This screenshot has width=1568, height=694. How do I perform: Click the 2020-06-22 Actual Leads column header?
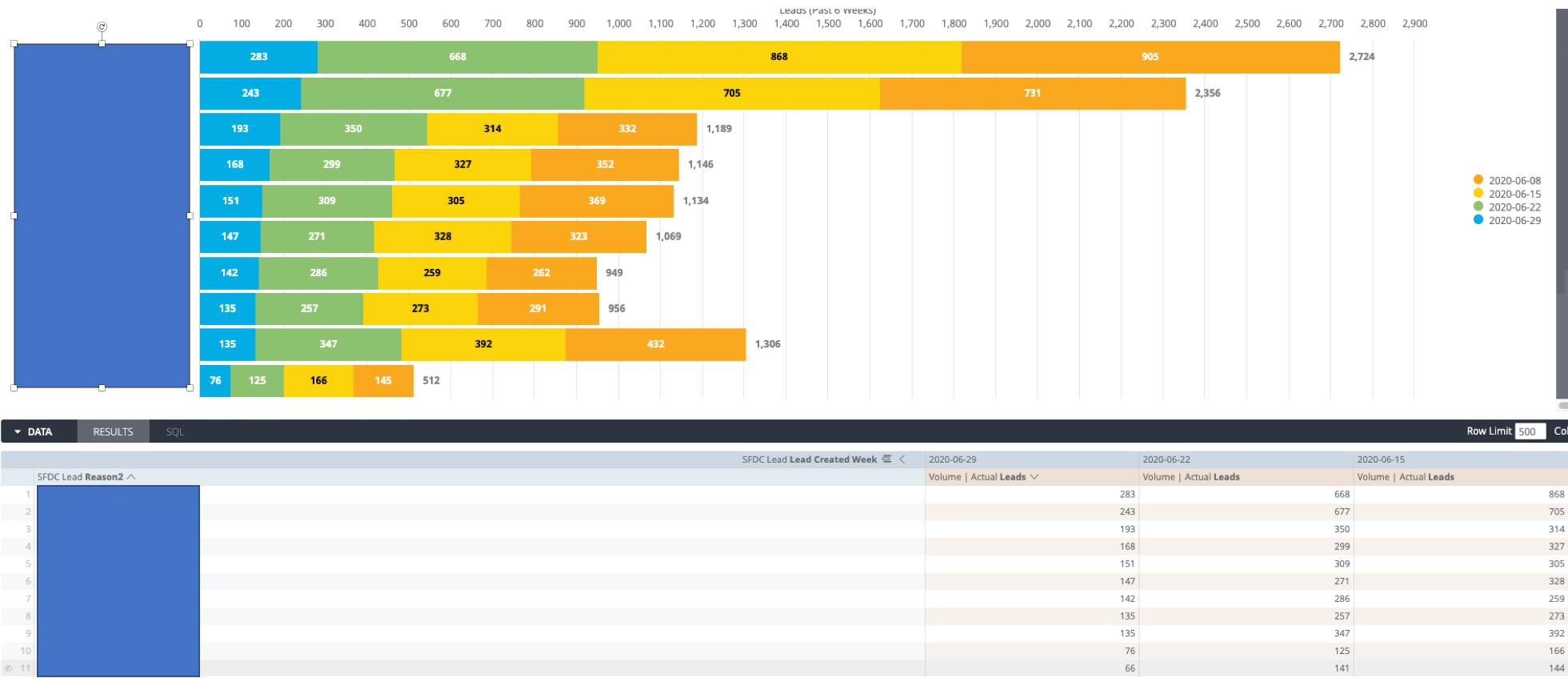(x=1191, y=477)
